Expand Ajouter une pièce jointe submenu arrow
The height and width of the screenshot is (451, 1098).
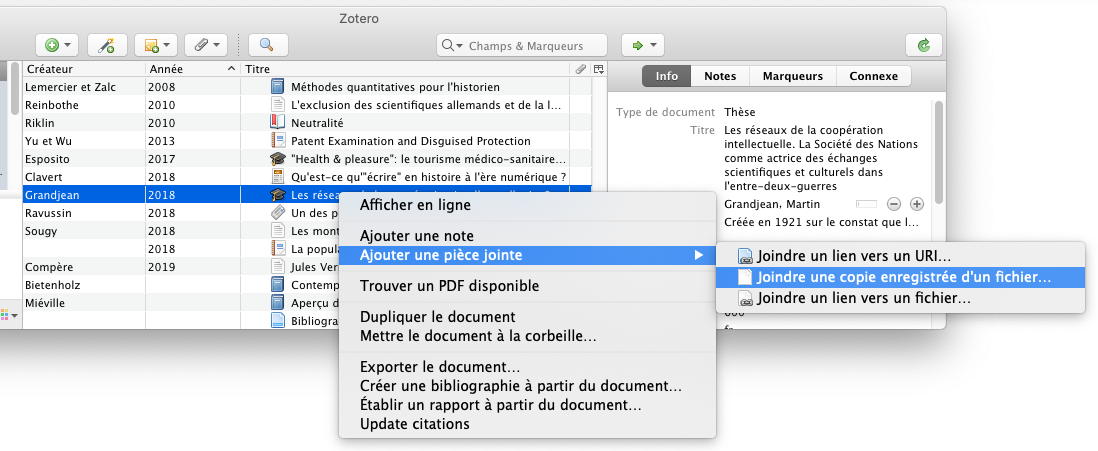[x=698, y=256]
